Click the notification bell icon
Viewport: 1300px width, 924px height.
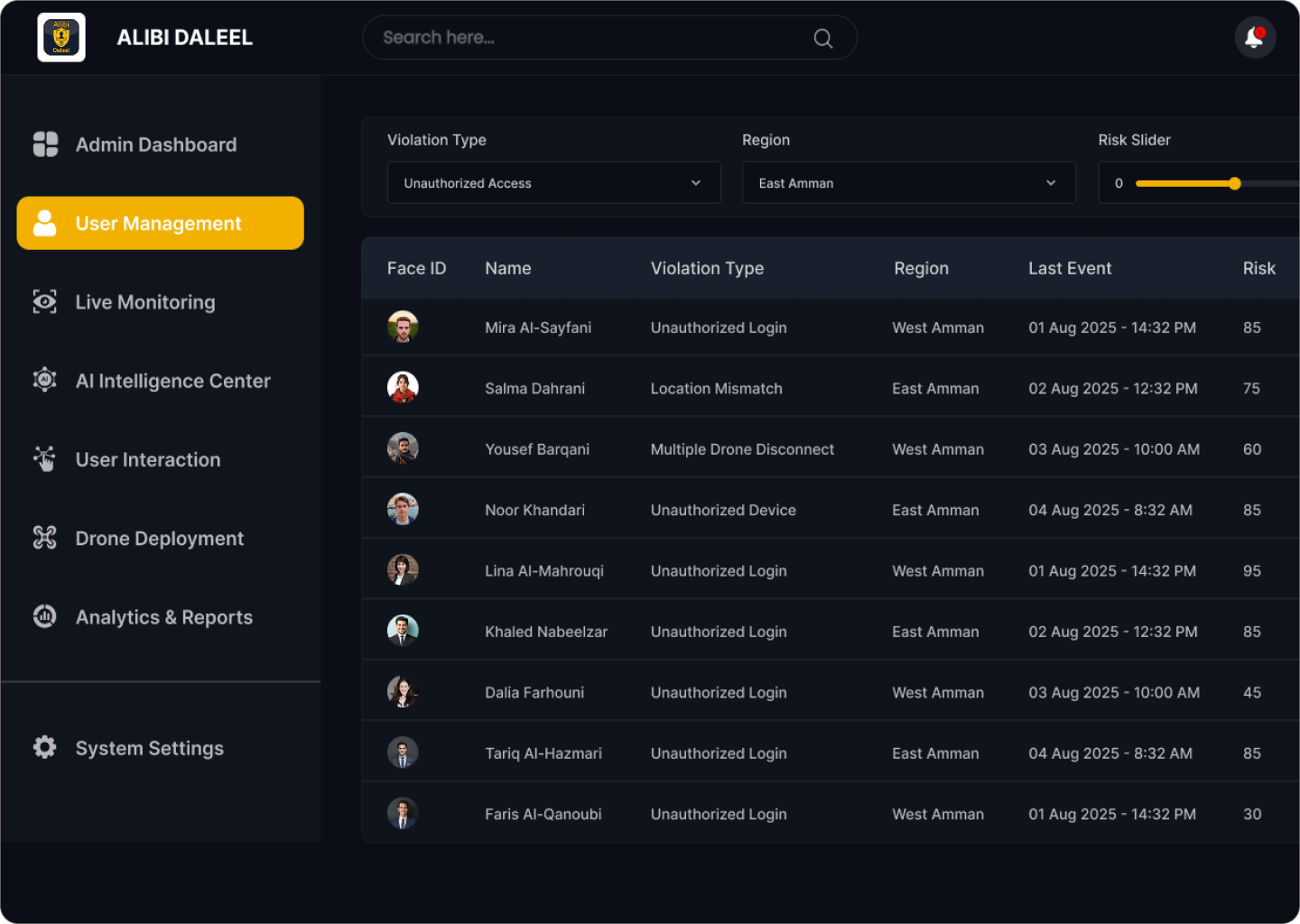point(1254,38)
